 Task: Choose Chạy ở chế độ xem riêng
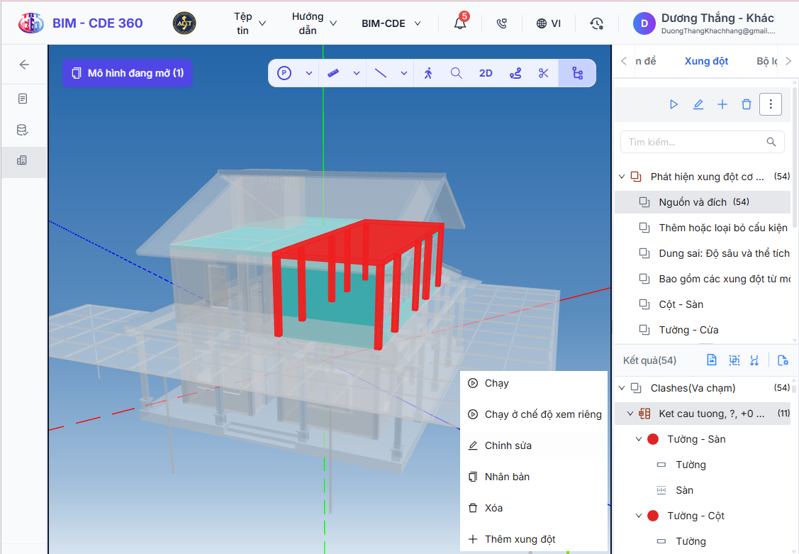(x=534, y=414)
